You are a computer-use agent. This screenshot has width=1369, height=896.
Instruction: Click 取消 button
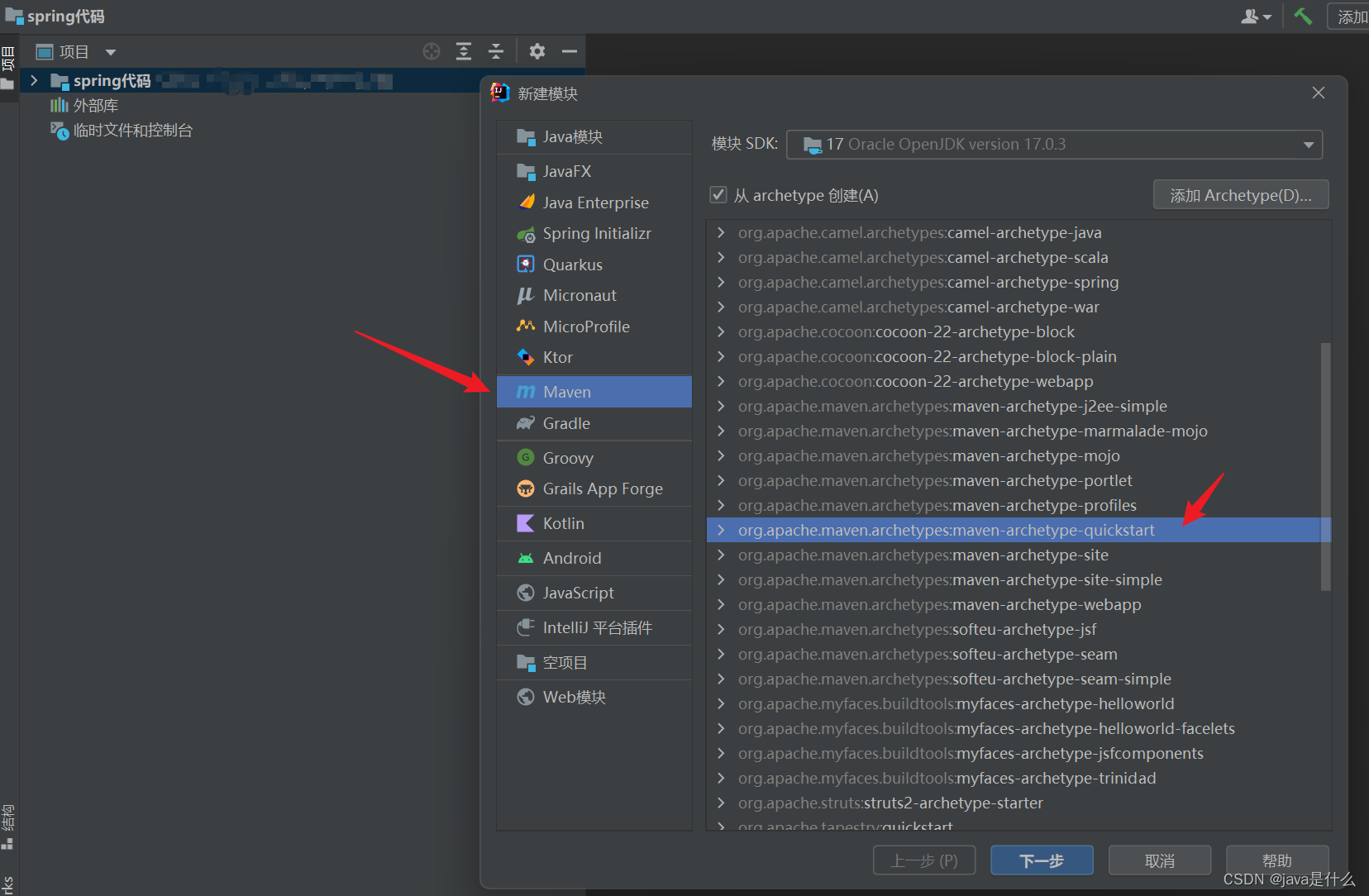tap(1160, 860)
